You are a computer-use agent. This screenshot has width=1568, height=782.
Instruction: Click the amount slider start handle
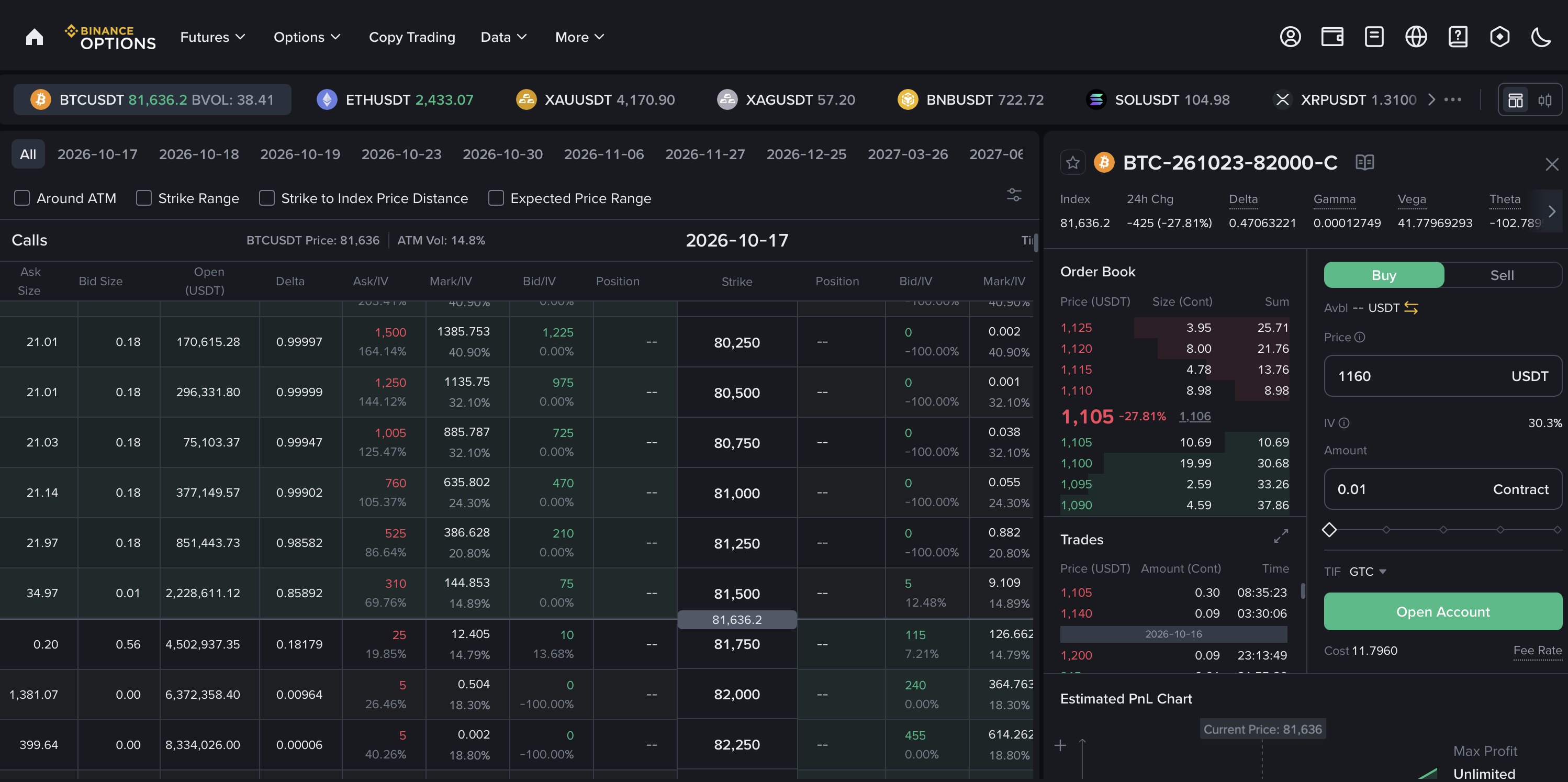pos(1329,530)
